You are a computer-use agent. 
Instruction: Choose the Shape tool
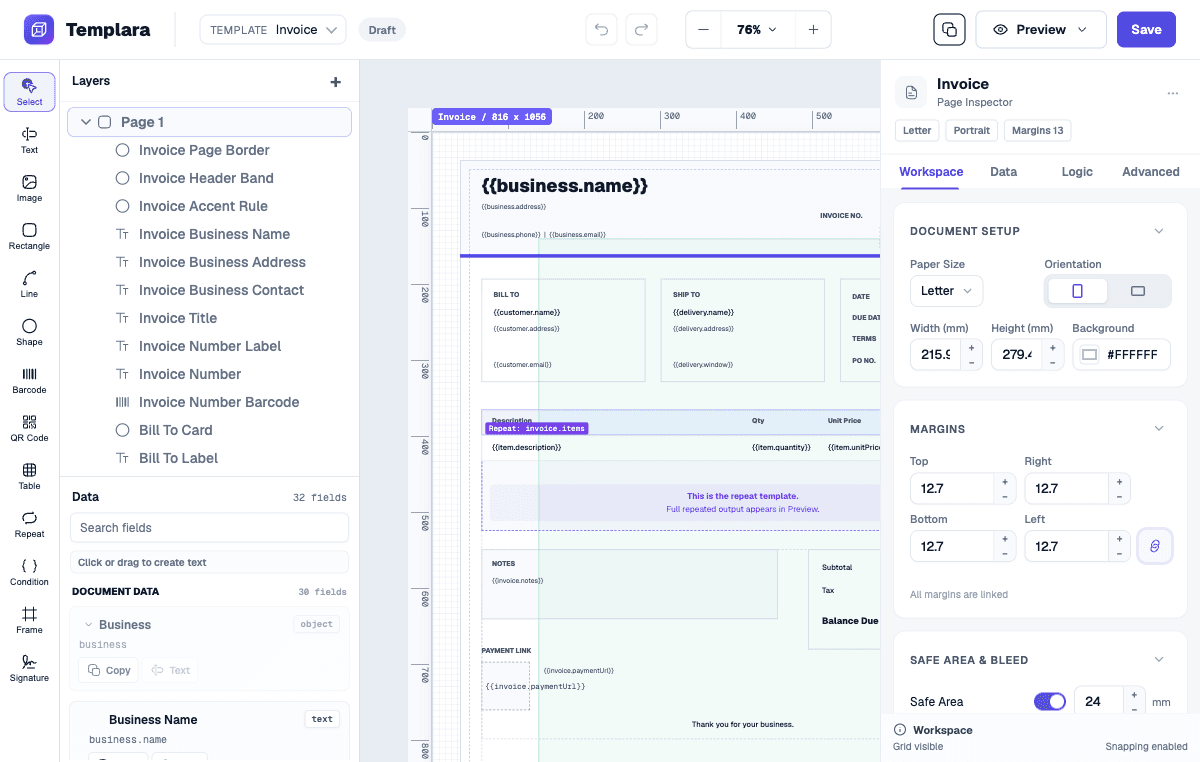[29, 332]
